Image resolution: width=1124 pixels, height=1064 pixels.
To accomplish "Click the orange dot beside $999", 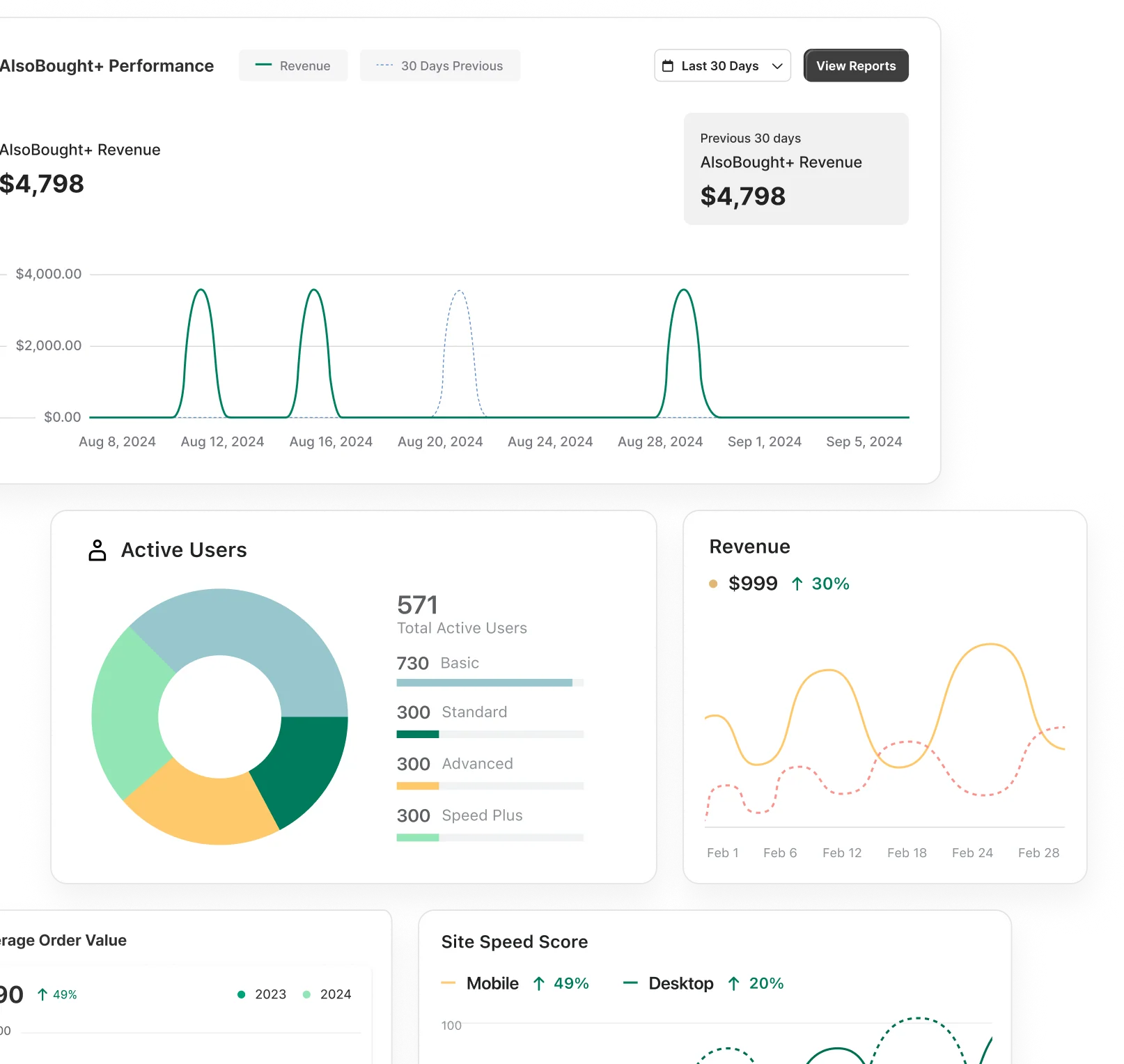I will [713, 584].
